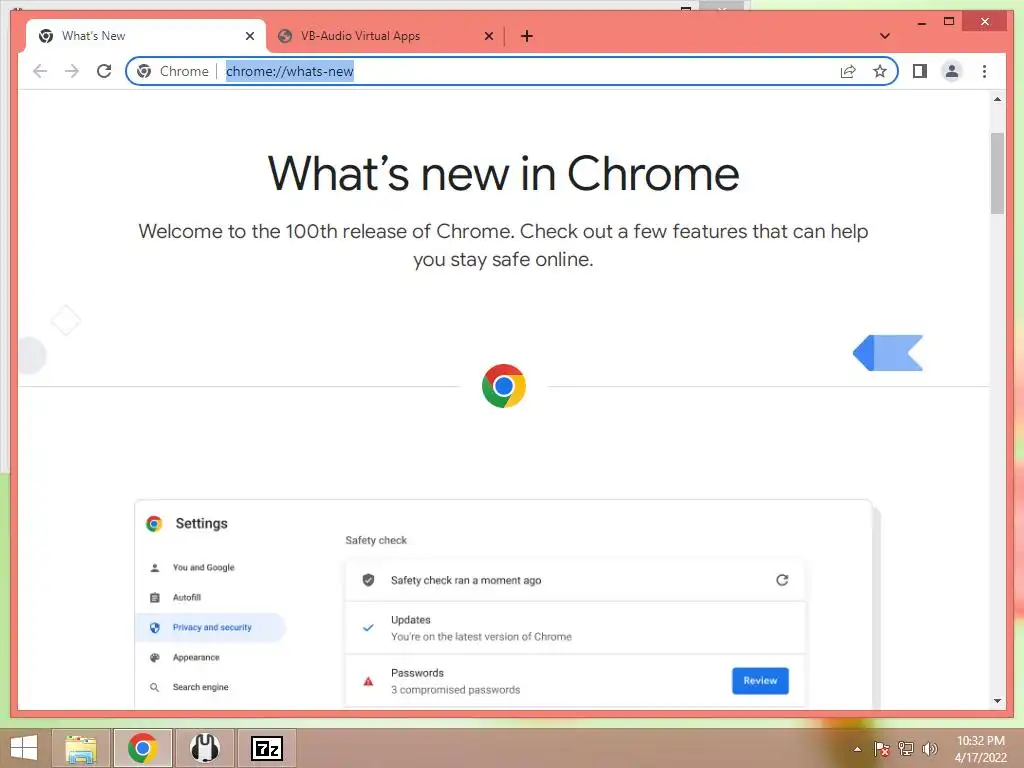Image resolution: width=1024 pixels, height=768 pixels.
Task: Open the Windows Start button
Action: tap(24, 748)
